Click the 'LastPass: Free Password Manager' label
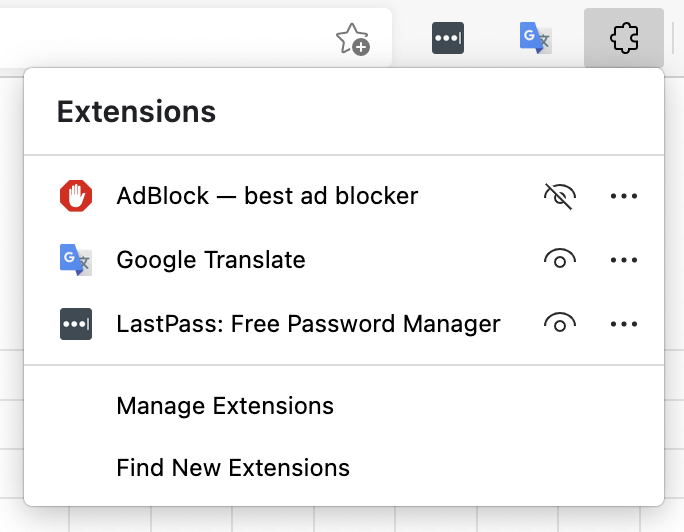Screen dimensions: 684x532 (x=308, y=324)
